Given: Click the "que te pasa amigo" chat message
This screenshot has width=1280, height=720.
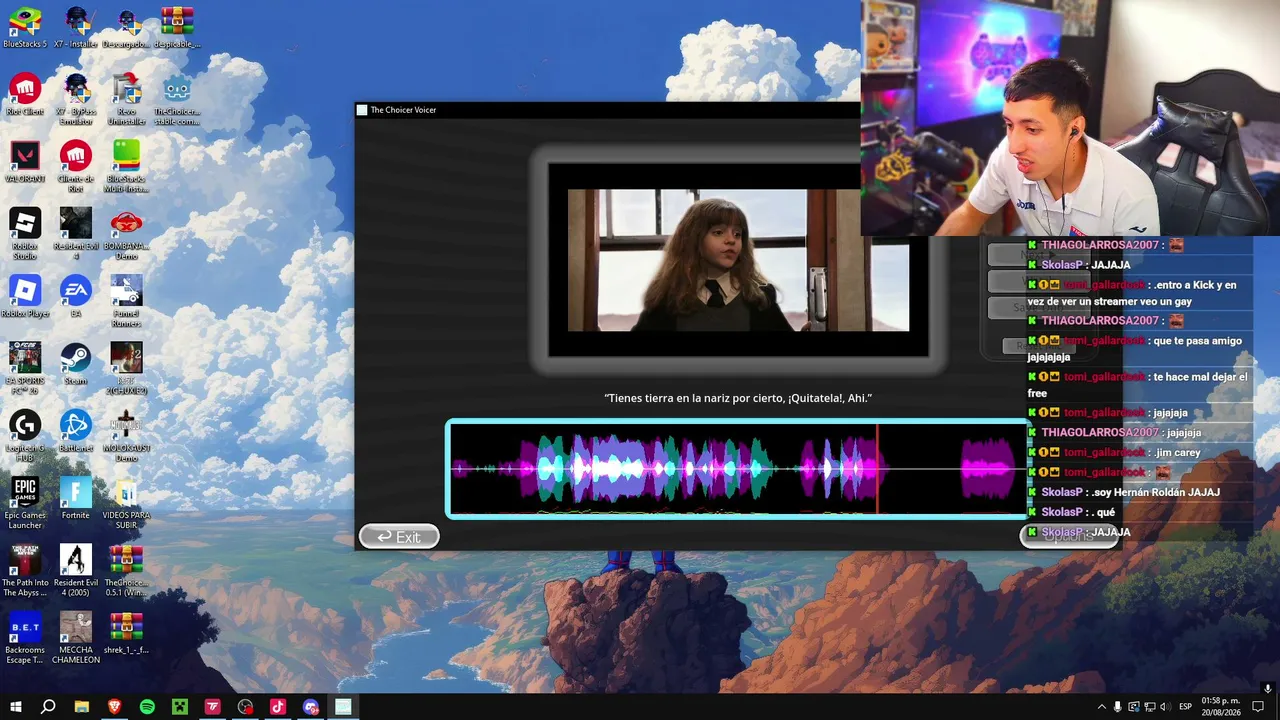Looking at the screenshot, I should 1134,348.
